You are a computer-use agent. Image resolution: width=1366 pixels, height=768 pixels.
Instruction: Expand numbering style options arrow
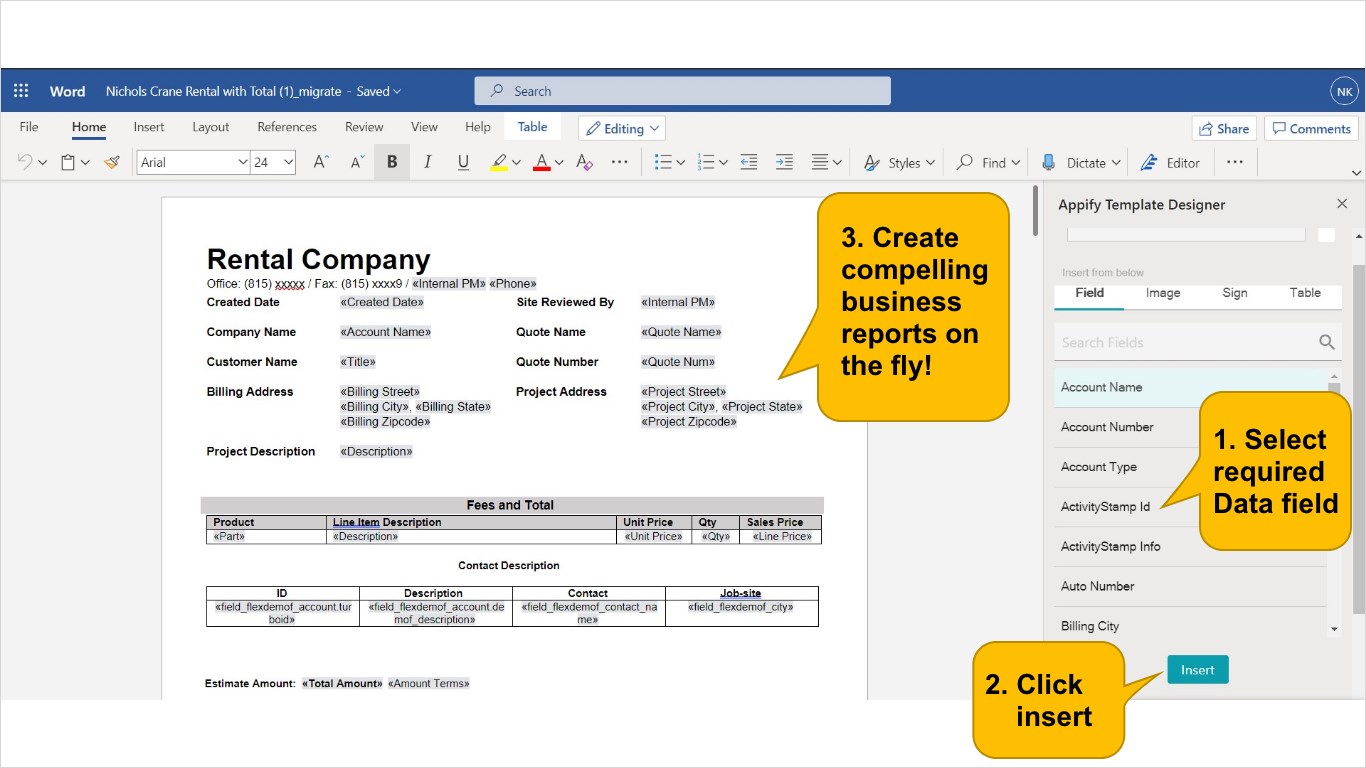723,163
